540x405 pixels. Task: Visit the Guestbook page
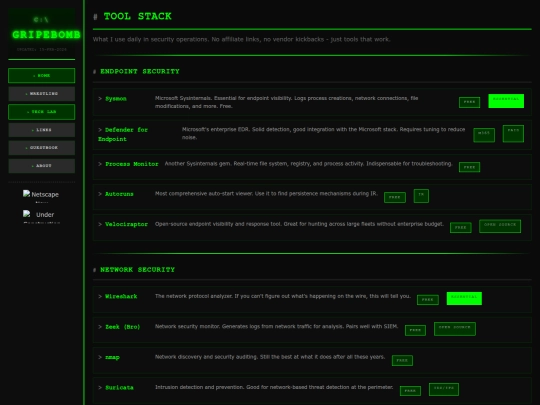pyautogui.click(x=42, y=148)
